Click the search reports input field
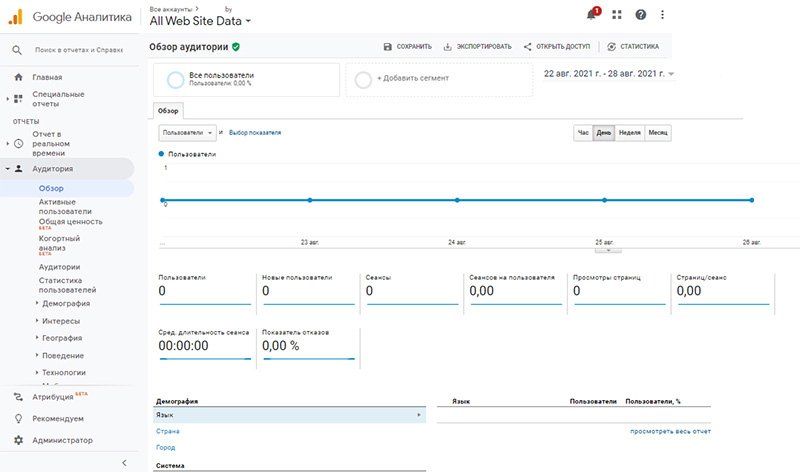 pyautogui.click(x=78, y=49)
